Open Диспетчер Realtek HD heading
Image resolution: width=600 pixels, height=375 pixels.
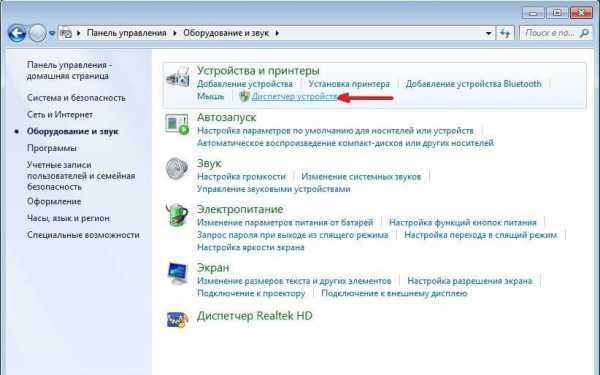coord(254,316)
